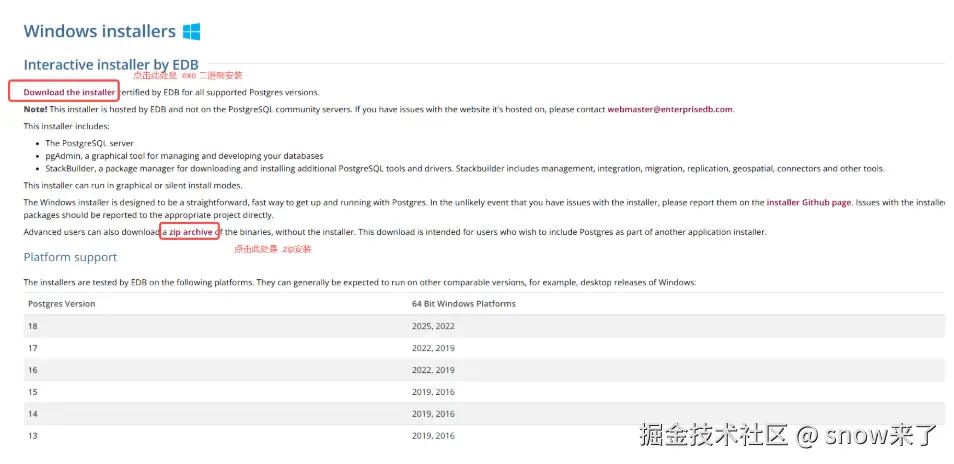Click the '2025, 2022' platforms cell
Viewport: 954px width, 464px height.
click(x=433, y=326)
